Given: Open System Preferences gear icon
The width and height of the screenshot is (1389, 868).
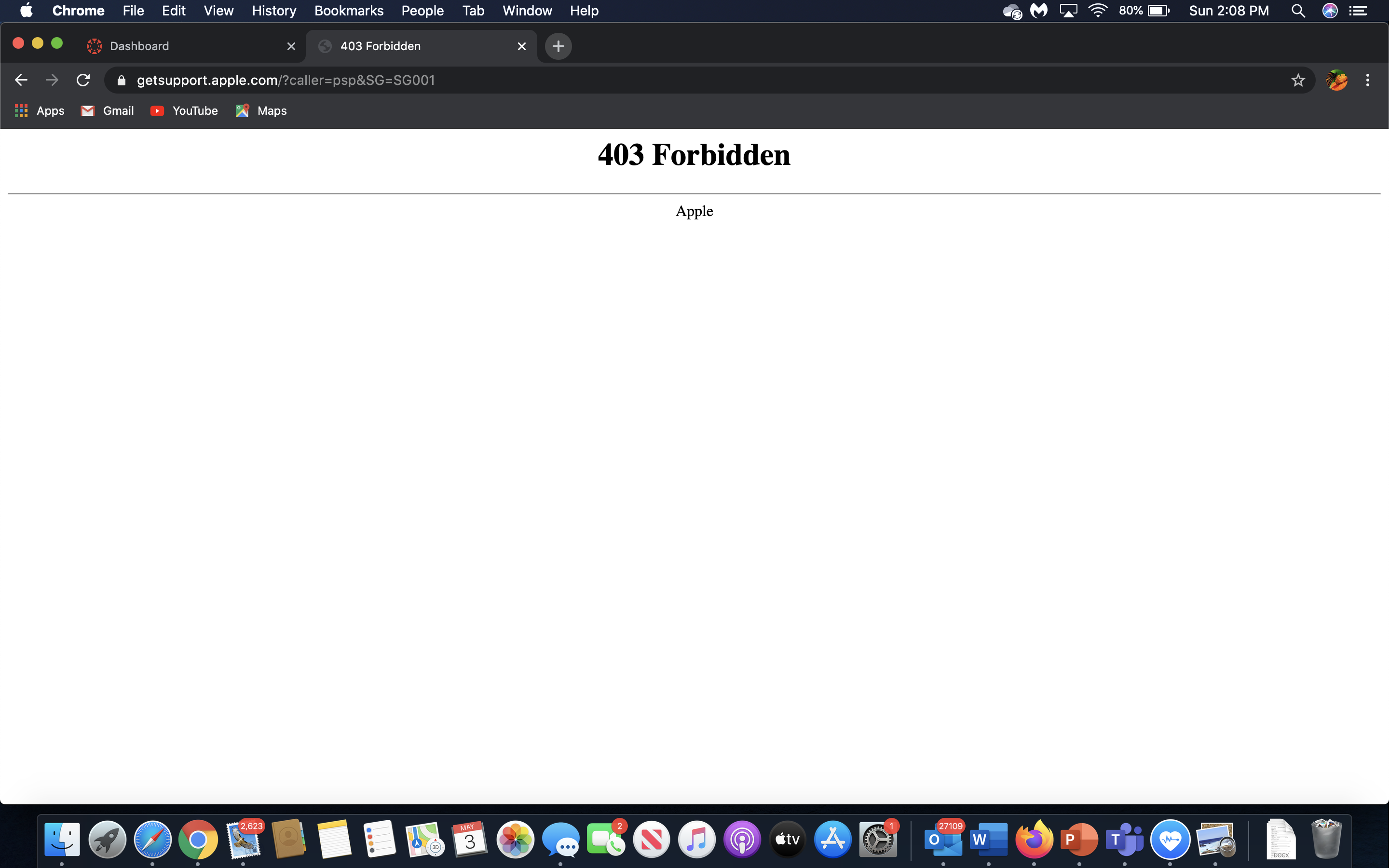Looking at the screenshot, I should point(877,839).
